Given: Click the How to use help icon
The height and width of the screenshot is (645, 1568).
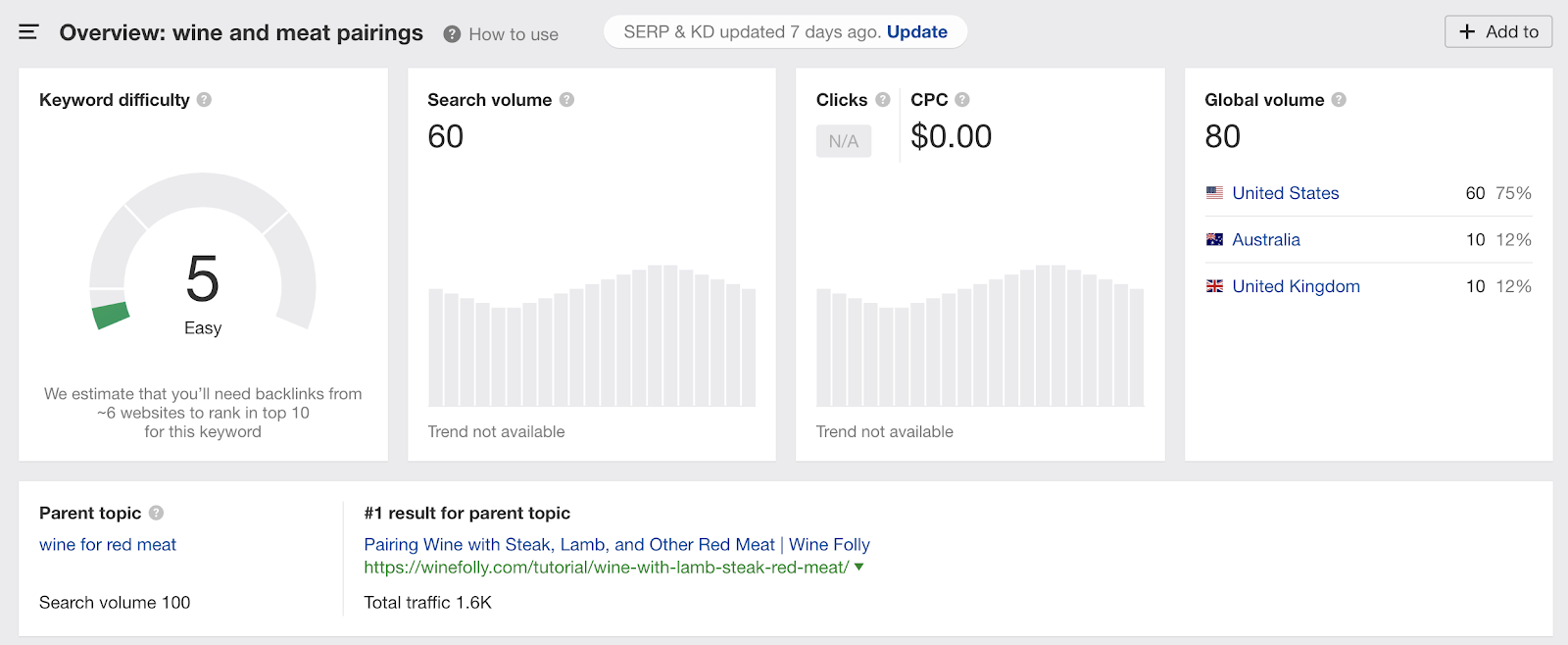Looking at the screenshot, I should [452, 34].
